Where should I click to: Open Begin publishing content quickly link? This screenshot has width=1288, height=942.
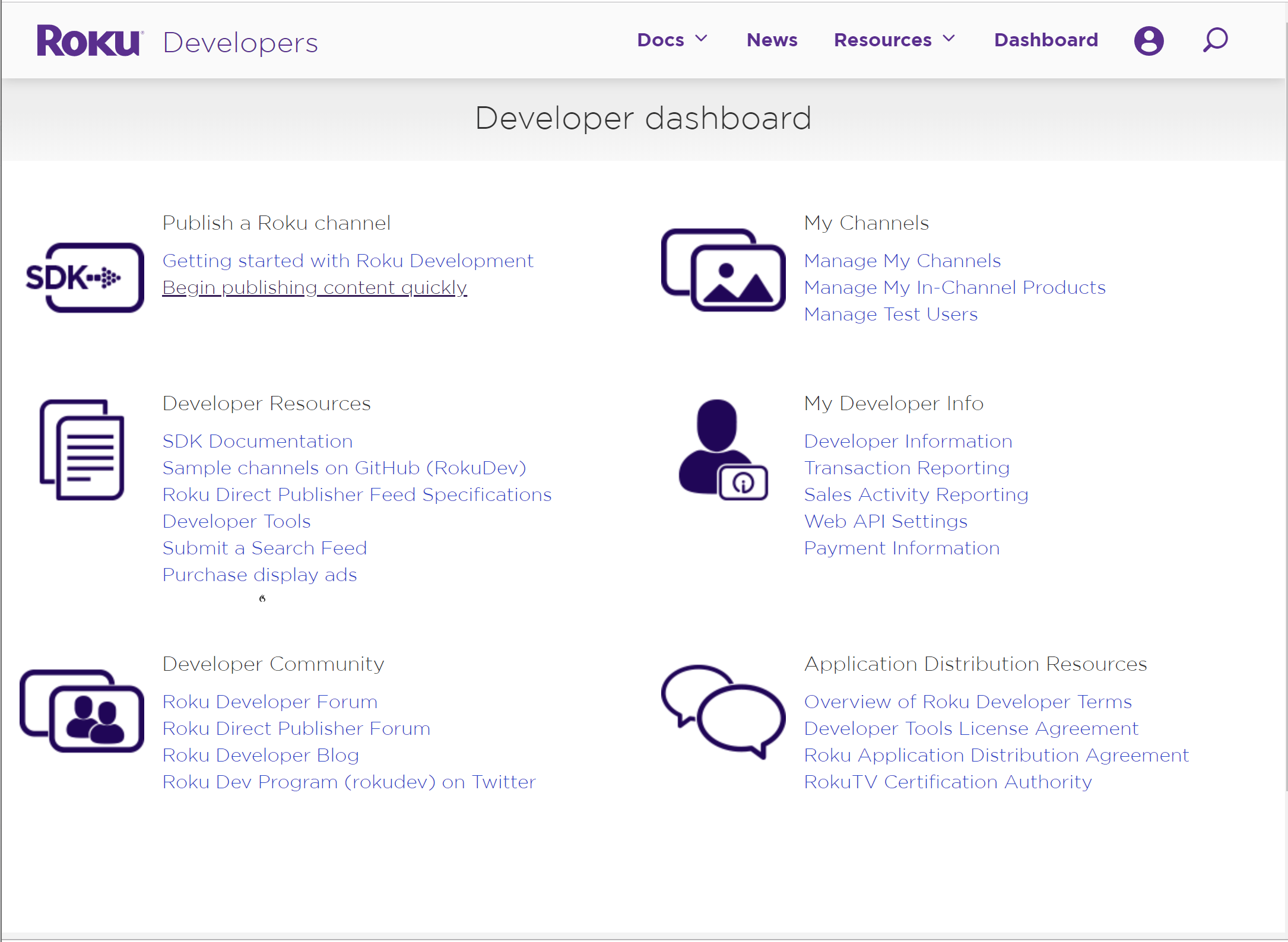tap(315, 287)
